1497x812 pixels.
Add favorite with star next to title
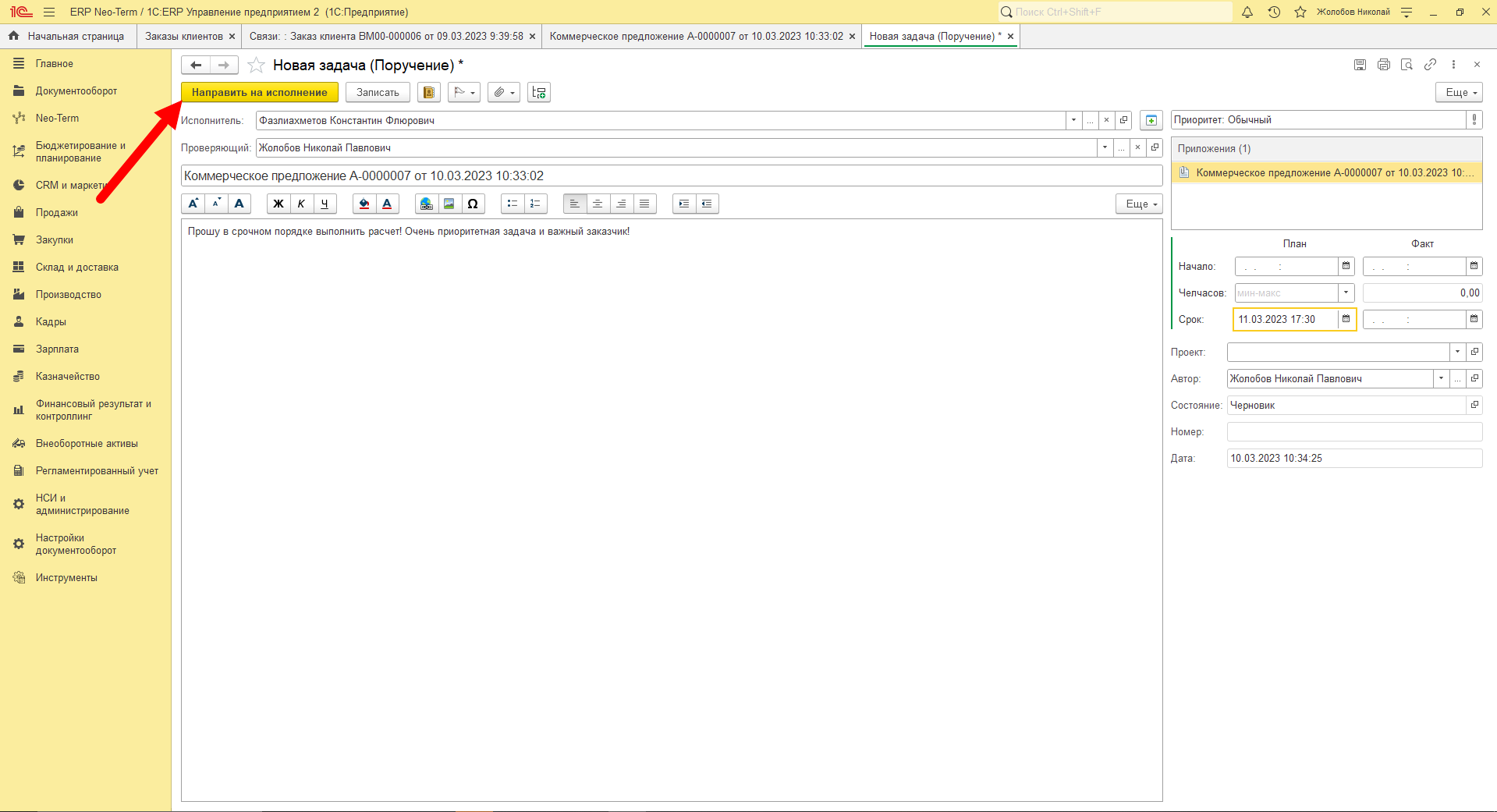tap(256, 65)
